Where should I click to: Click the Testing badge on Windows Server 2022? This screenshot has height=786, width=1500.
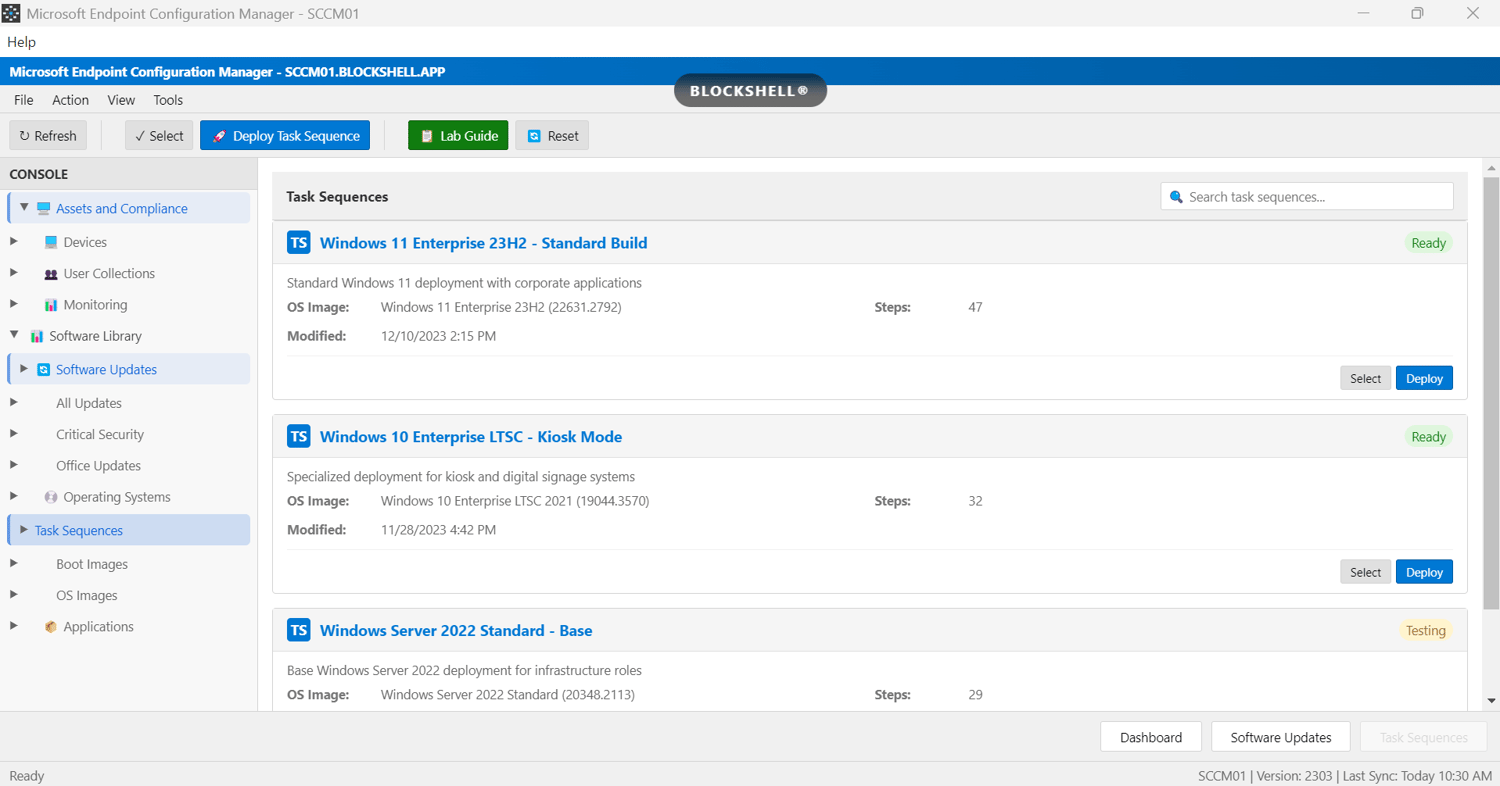(1426, 631)
